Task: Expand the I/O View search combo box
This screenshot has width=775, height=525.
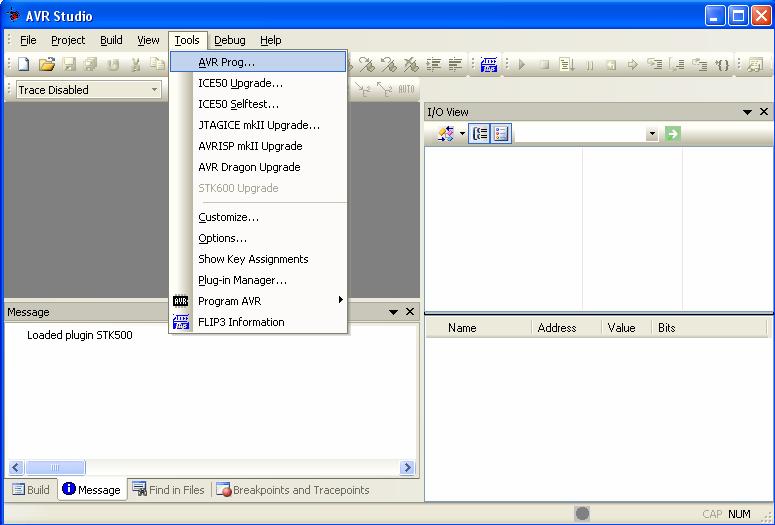Action: pyautogui.click(x=652, y=134)
